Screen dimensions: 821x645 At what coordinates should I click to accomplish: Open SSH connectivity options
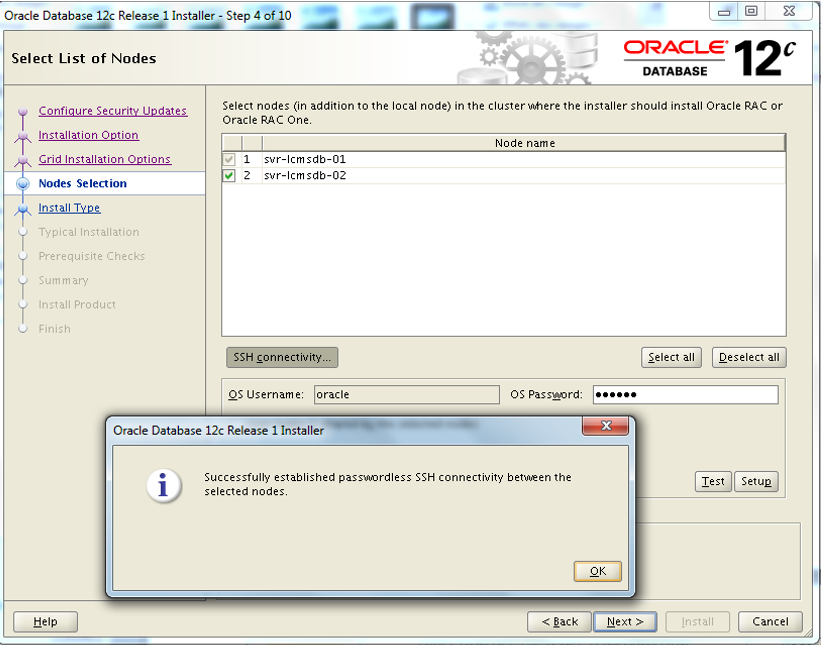click(282, 357)
